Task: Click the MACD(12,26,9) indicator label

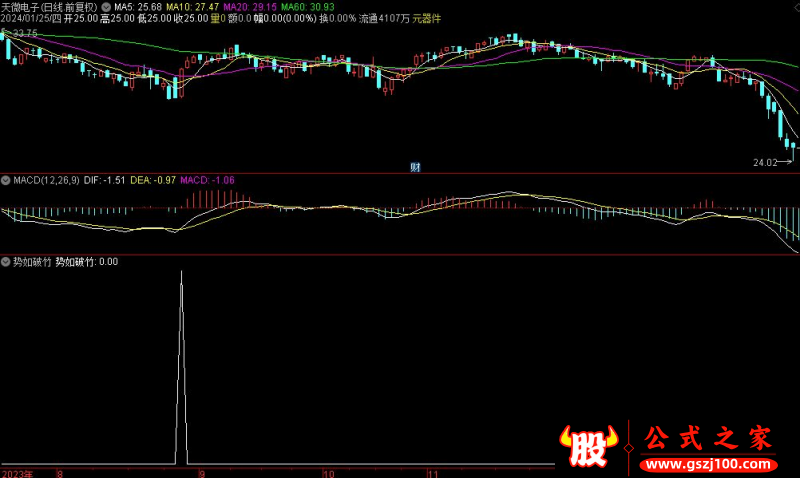Action: coord(46,180)
